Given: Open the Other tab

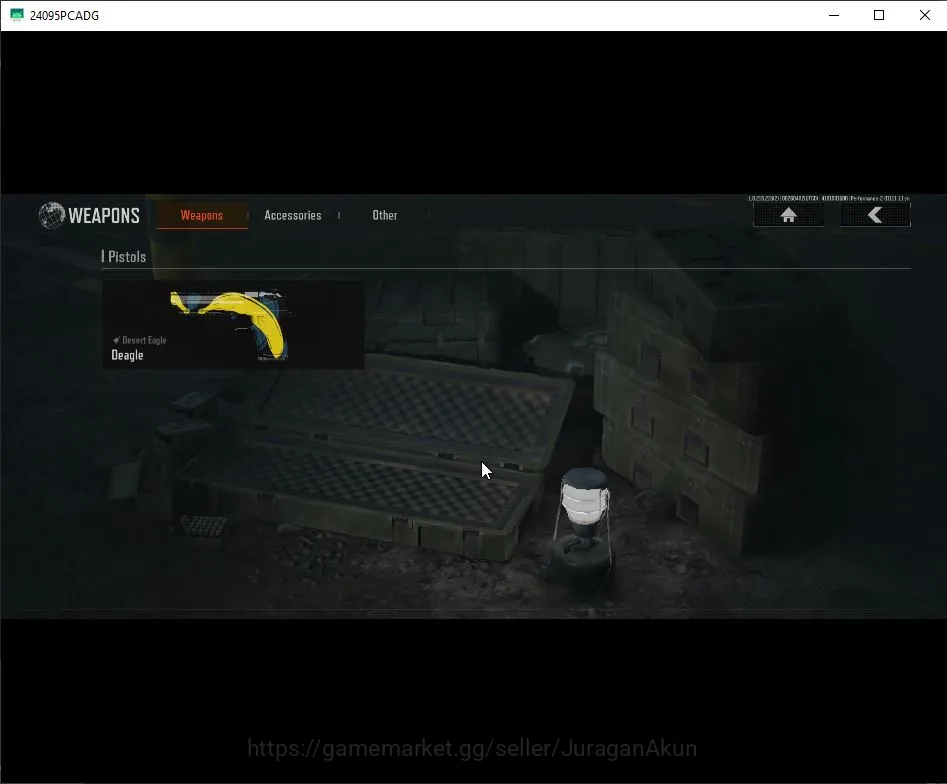Looking at the screenshot, I should click(x=385, y=216).
